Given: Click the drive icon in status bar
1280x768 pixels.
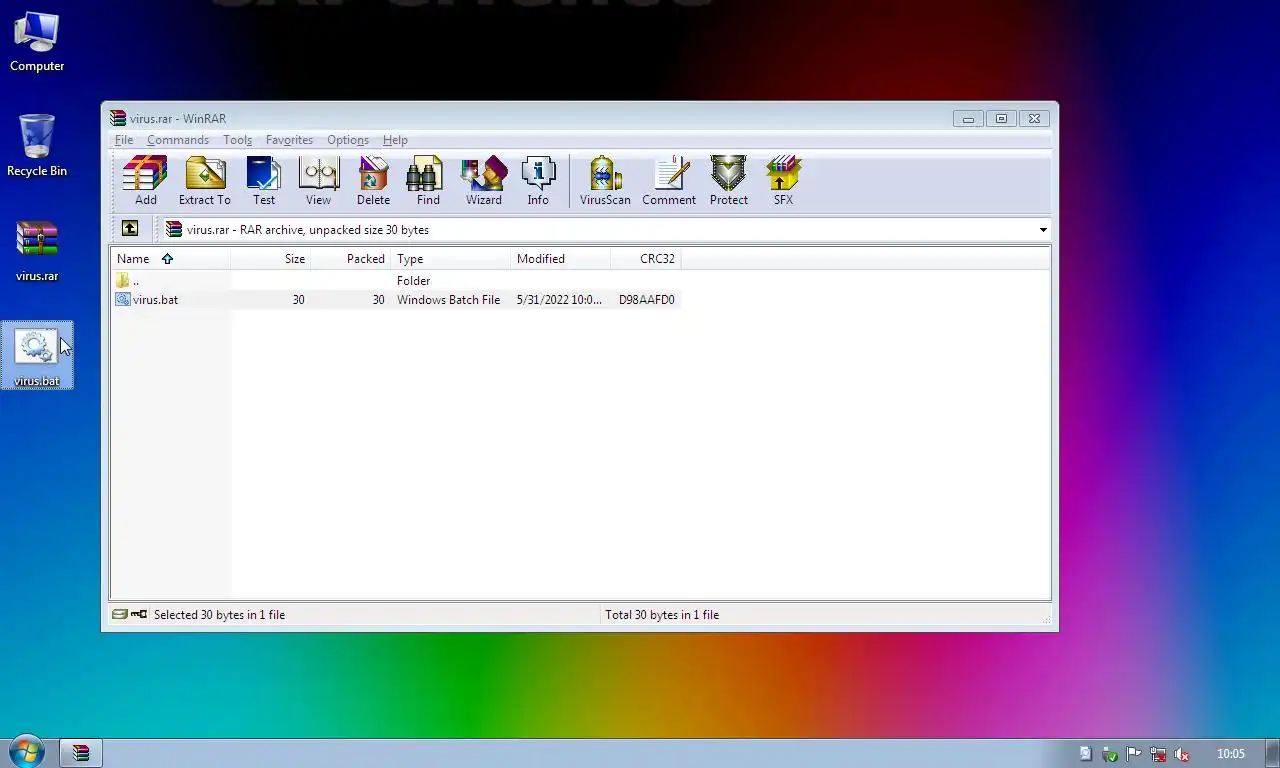Looking at the screenshot, I should 120,614.
